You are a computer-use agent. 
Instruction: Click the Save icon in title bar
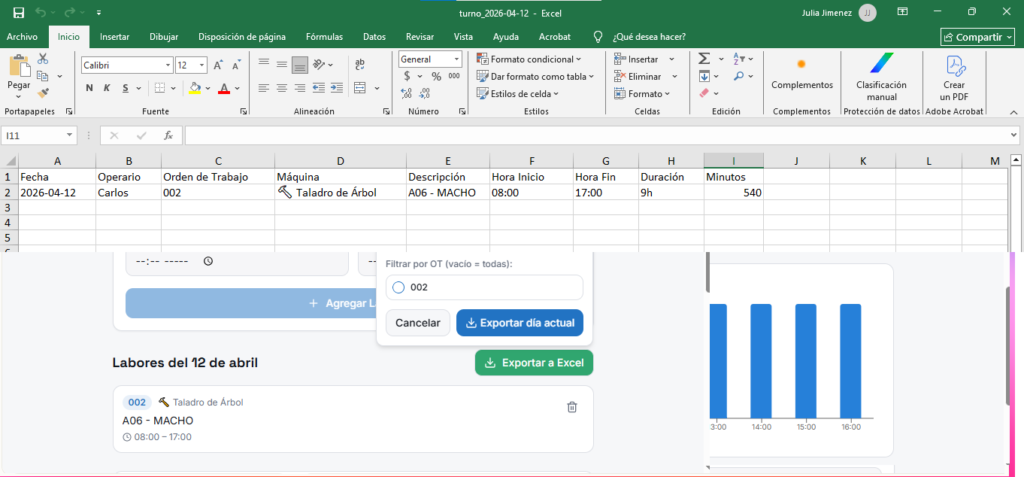pos(18,12)
